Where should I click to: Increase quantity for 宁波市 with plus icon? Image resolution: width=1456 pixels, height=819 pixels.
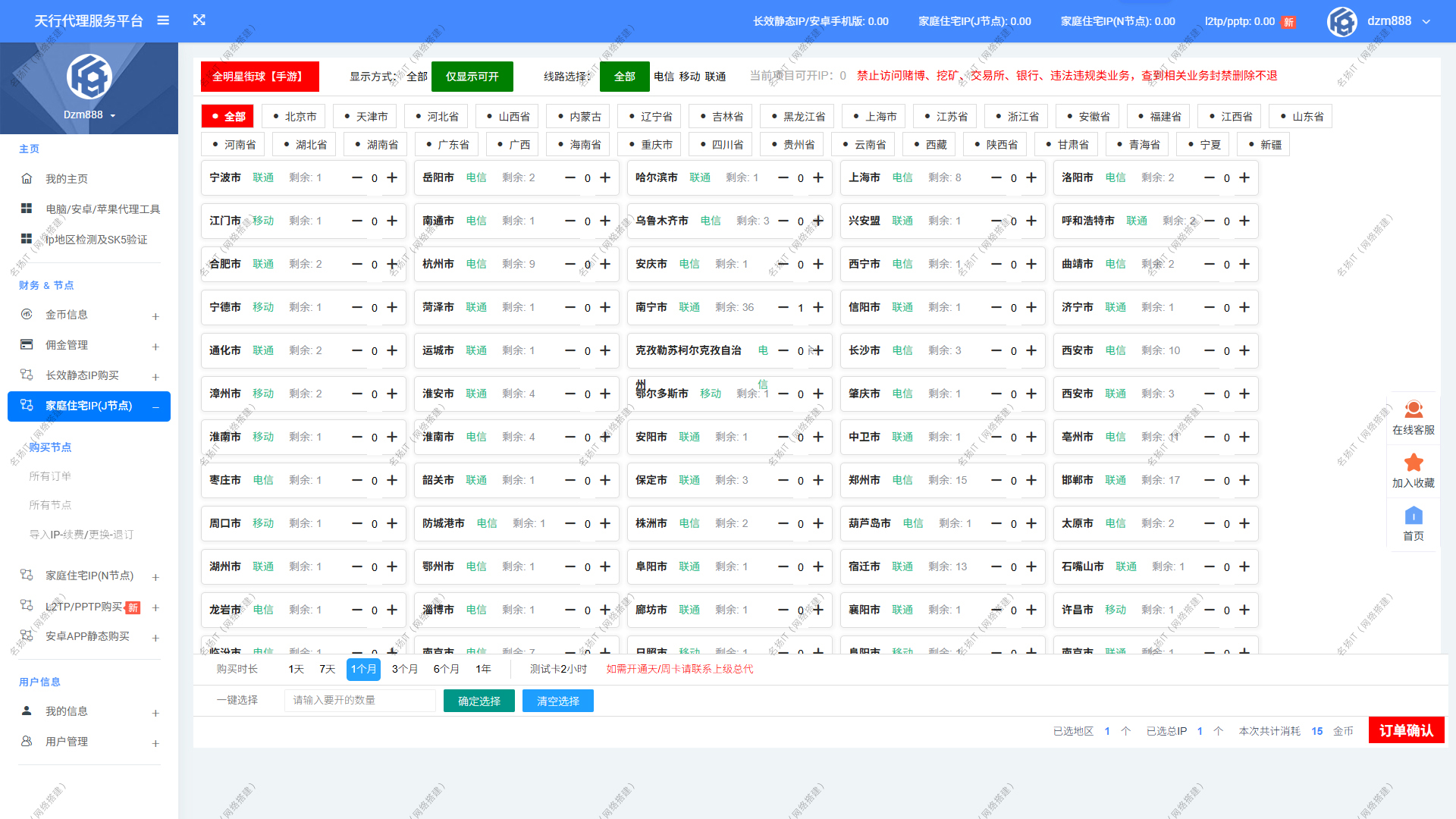(x=392, y=177)
